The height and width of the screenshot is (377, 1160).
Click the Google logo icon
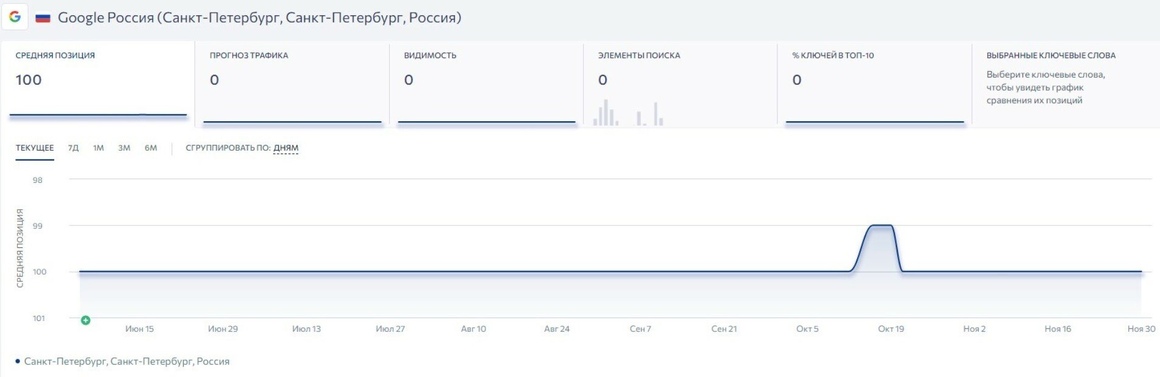point(15,17)
